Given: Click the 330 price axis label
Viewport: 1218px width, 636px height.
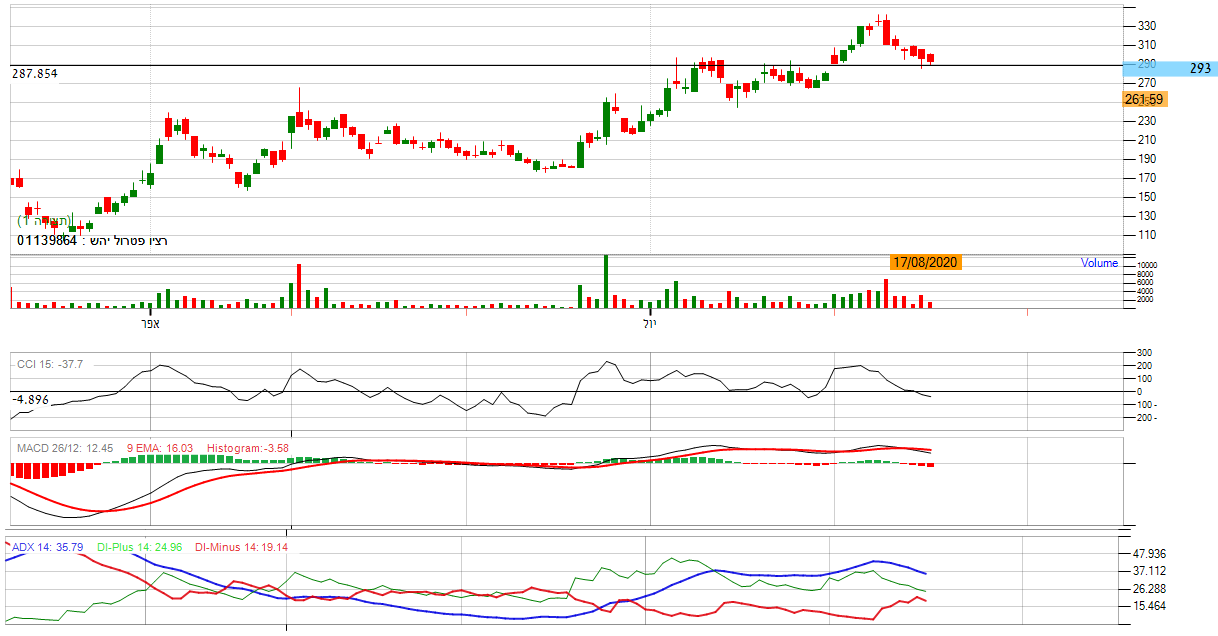Looking at the screenshot, I should click(x=1146, y=26).
